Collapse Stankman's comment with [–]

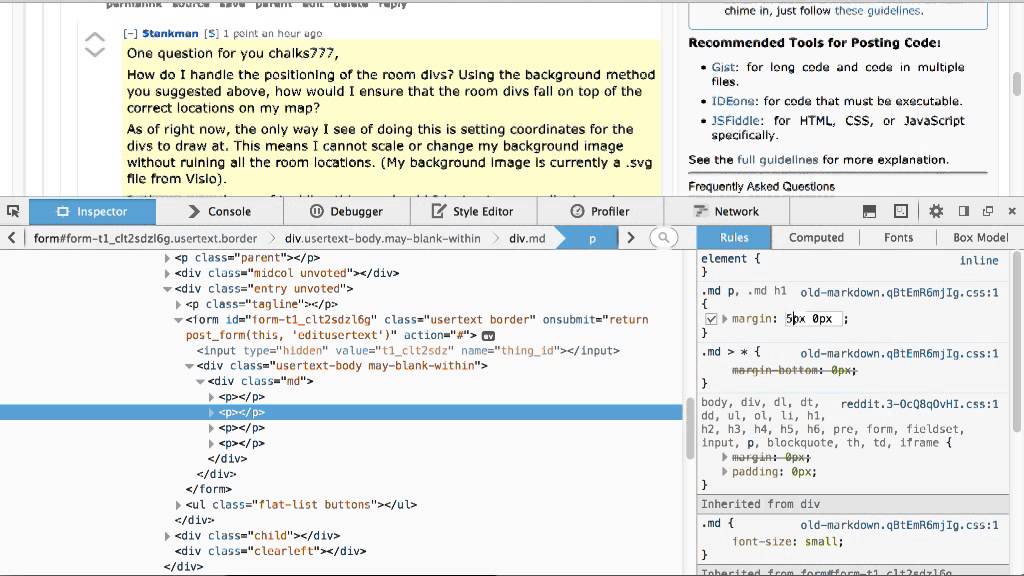coord(130,33)
